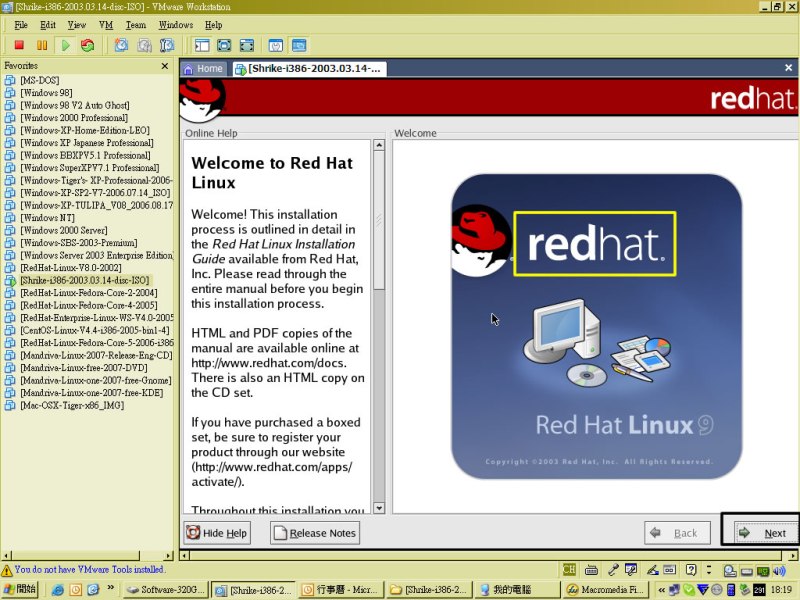Viewport: 800px width, 600px height.
Task: Select the Shrike-i386-2003.03.14 tab
Action: point(310,68)
